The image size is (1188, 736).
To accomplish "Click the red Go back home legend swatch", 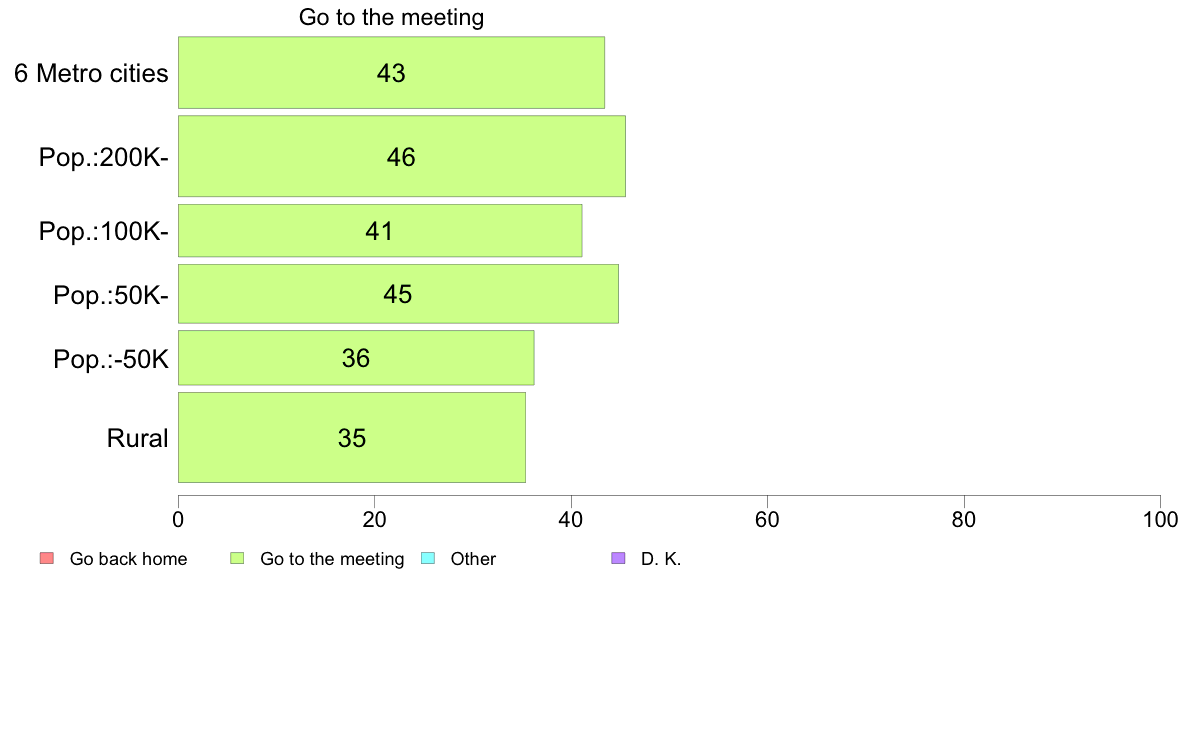I will pos(47,559).
